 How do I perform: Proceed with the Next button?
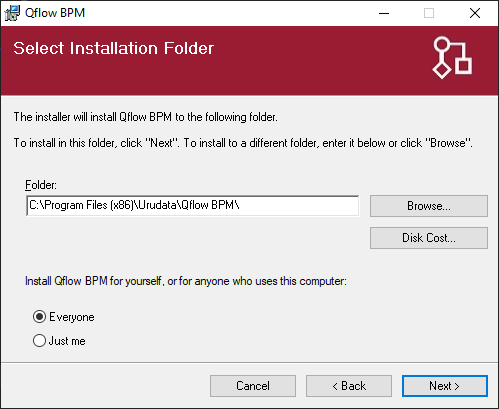click(x=445, y=386)
